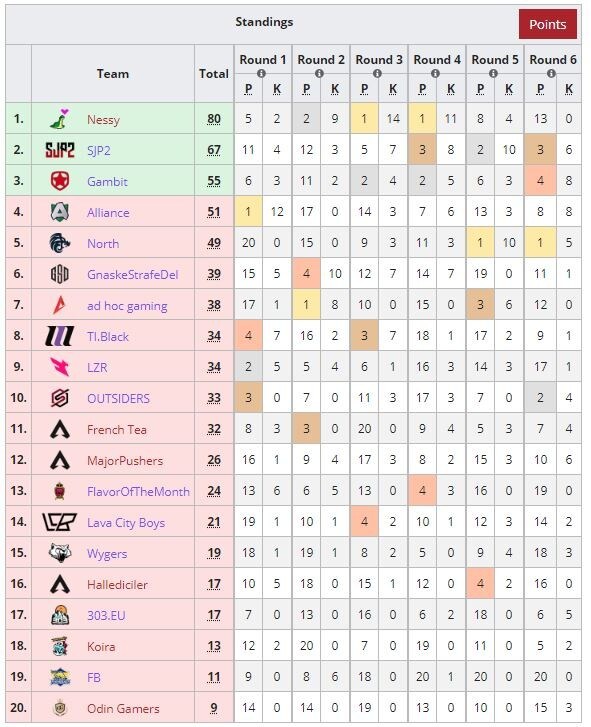591x727 pixels.
Task: Click the Round 1 info icon
Action: coord(261,73)
